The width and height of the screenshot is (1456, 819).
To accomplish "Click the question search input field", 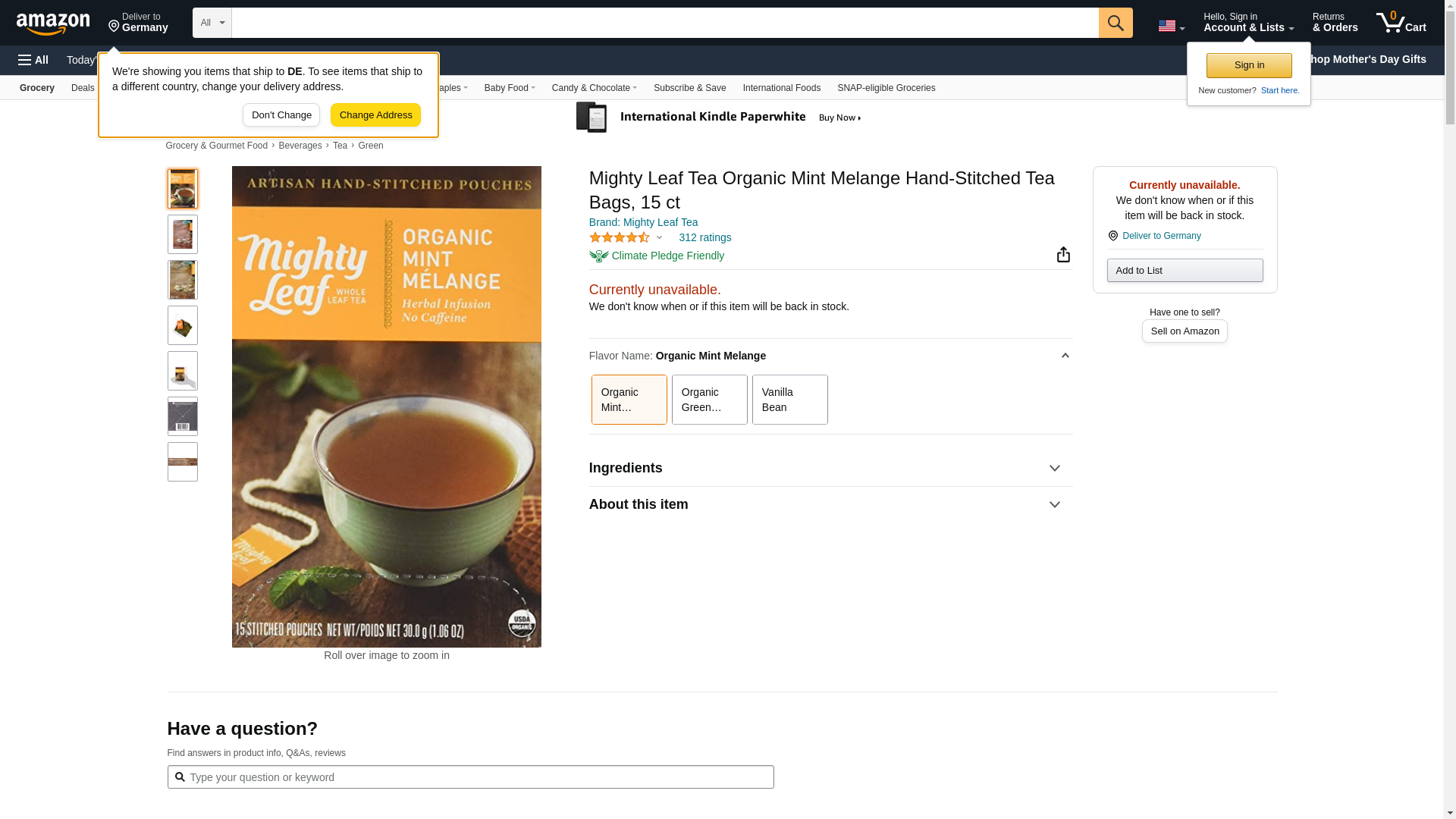I will pyautogui.click(x=470, y=777).
